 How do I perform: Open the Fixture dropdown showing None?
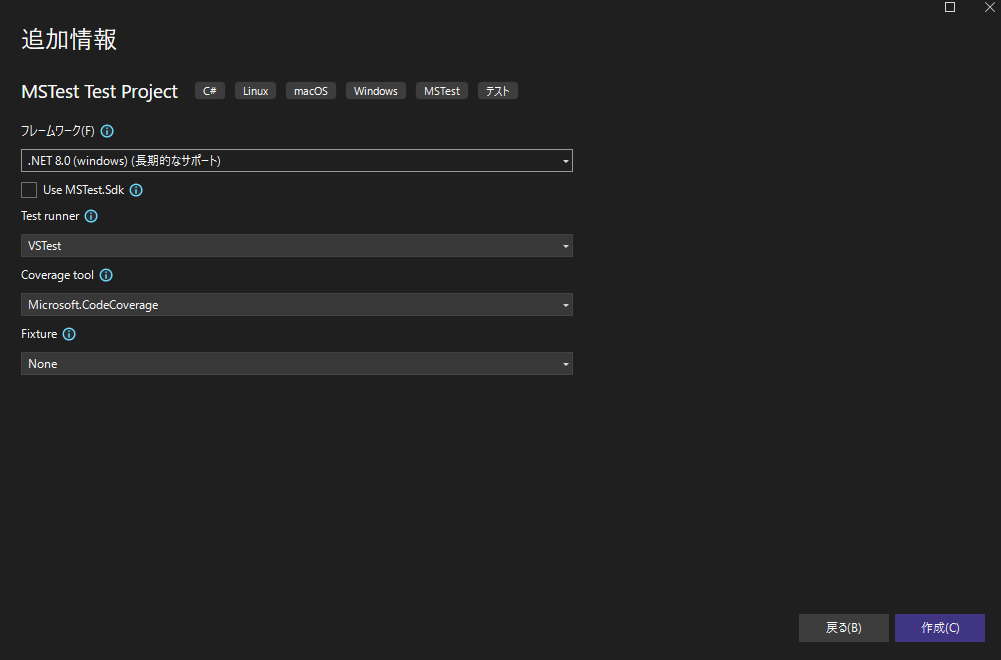click(297, 364)
